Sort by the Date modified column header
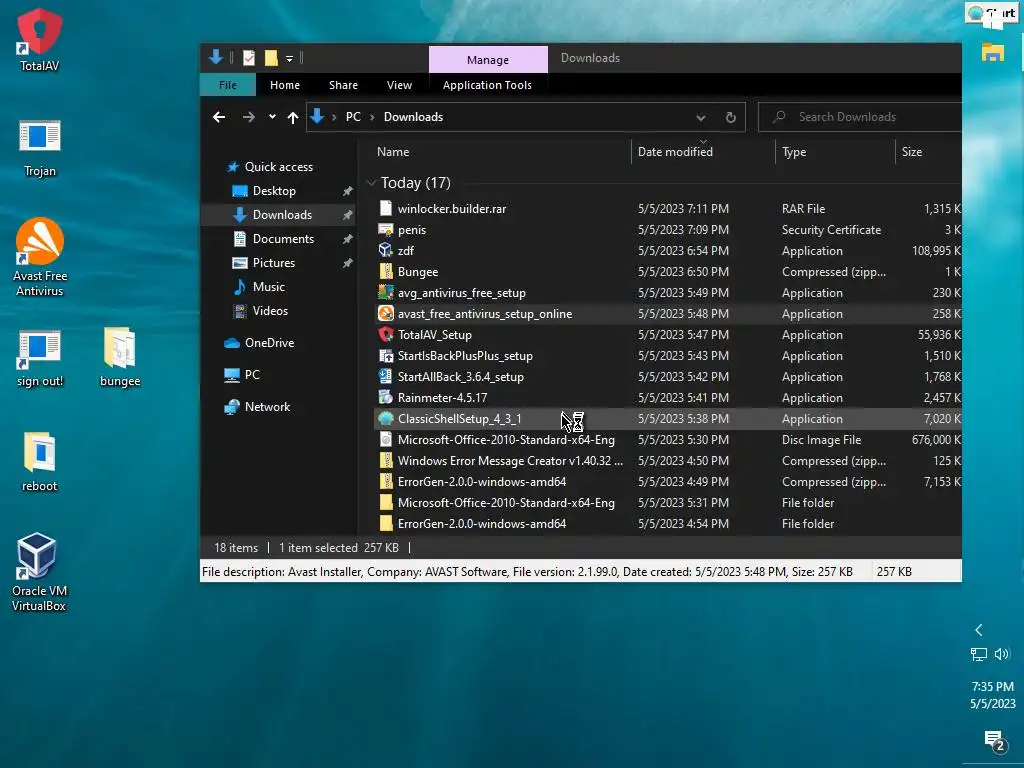The image size is (1024, 768). pos(675,152)
